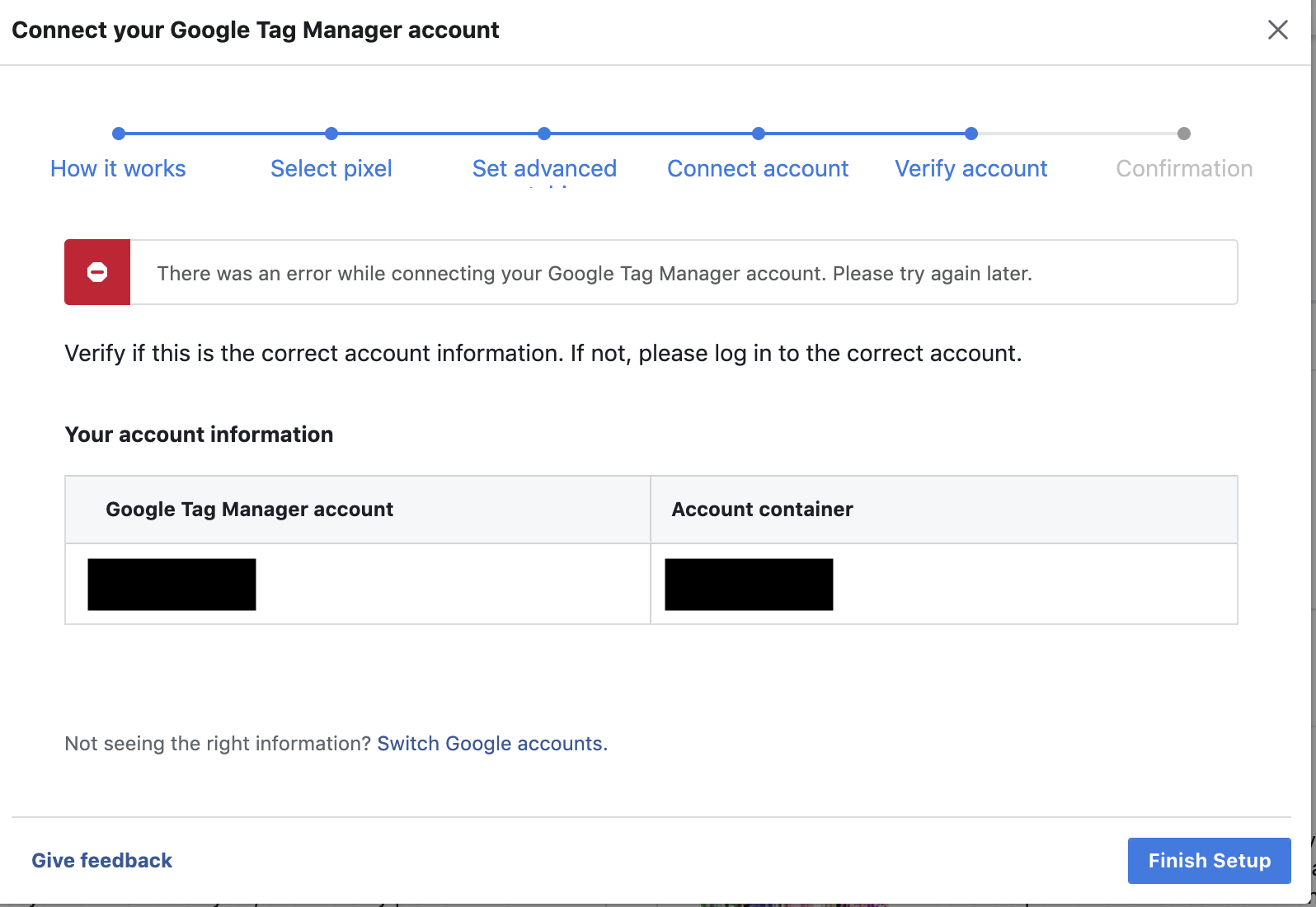
Task: Click the redacted Account container cell value
Action: coord(749,585)
